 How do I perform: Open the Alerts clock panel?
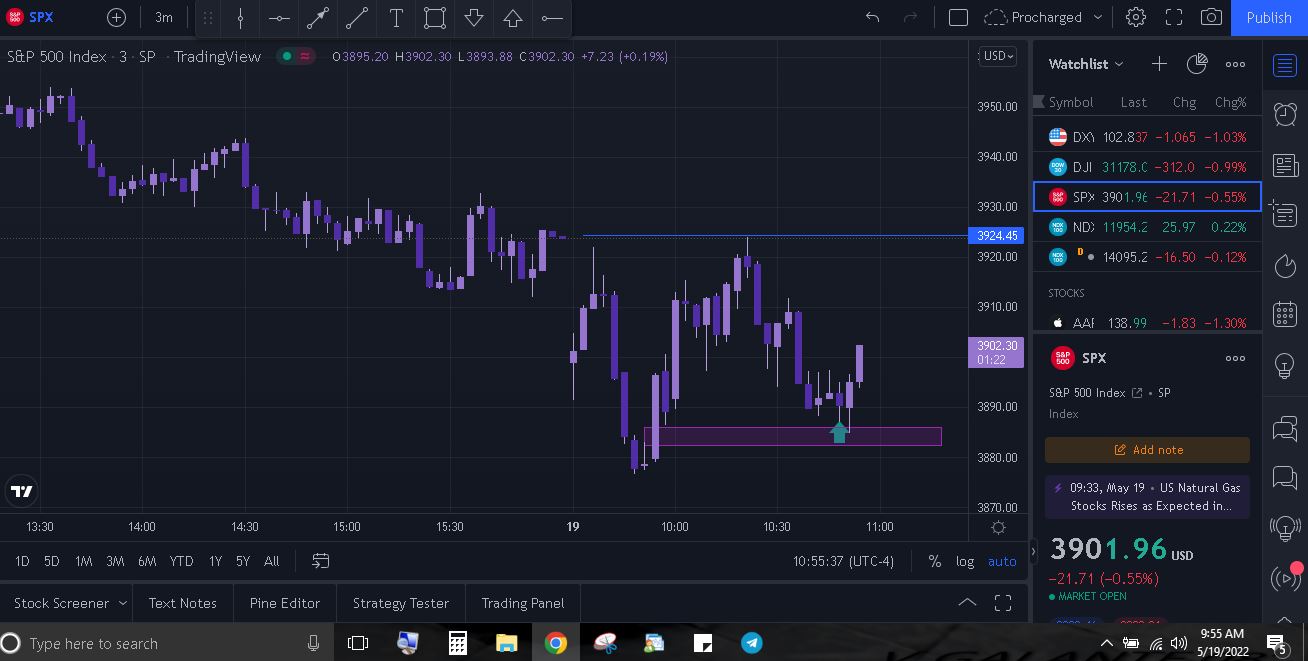tap(1285, 114)
